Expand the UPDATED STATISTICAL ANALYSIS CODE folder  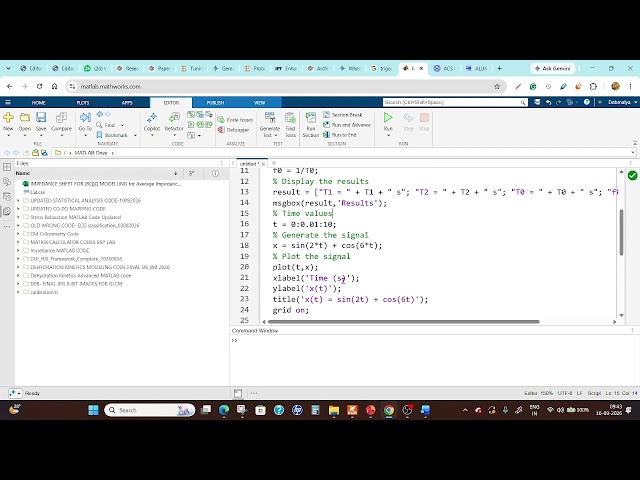coord(18,200)
